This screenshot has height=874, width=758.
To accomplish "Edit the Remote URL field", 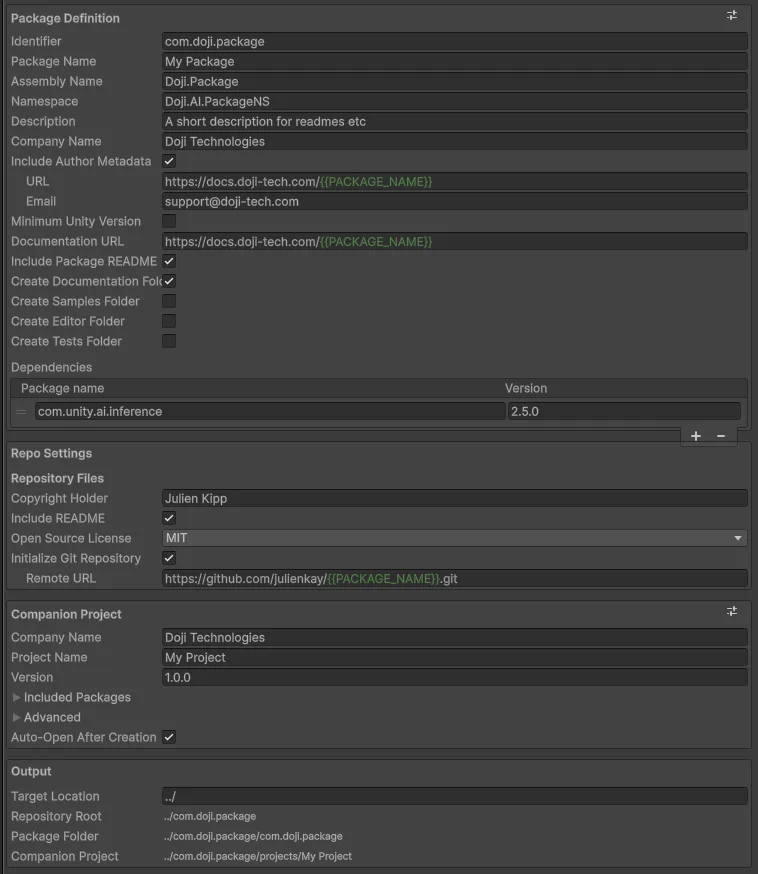I will [455, 579].
